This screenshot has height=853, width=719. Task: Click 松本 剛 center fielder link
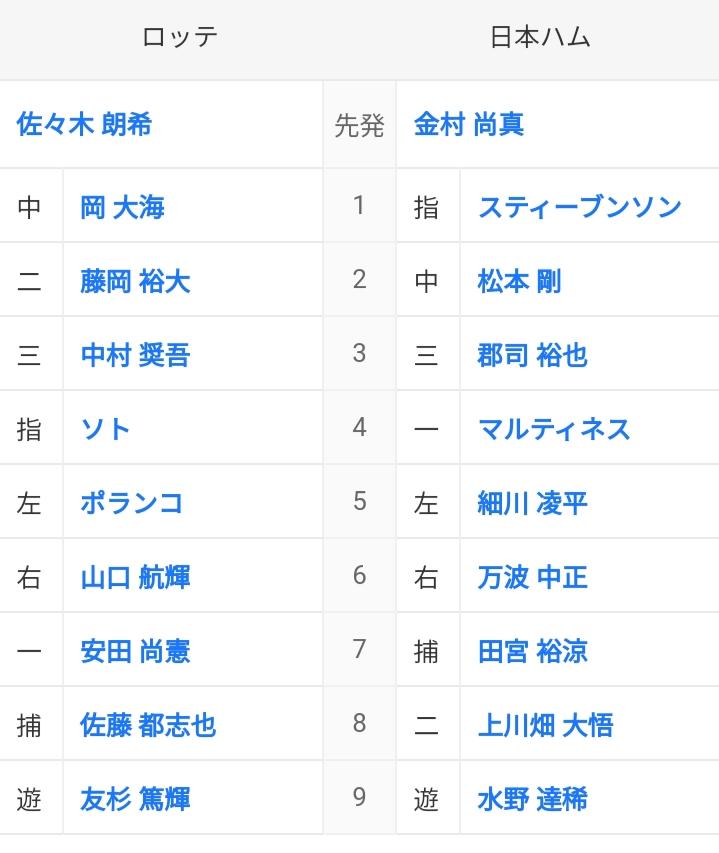[519, 281]
